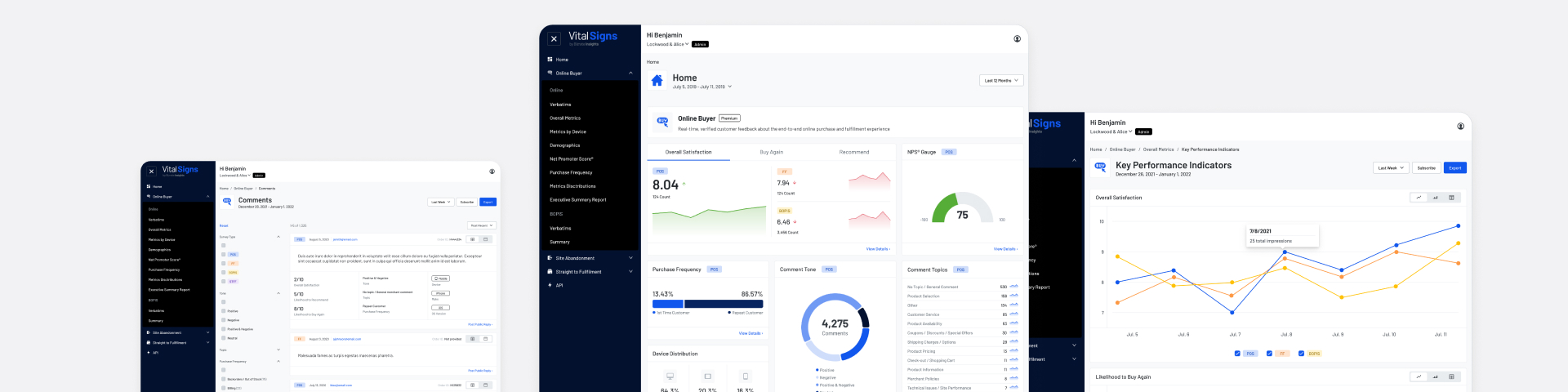This screenshot has height=392, width=1568.
Task: Open user profile icon in Comments window
Action: pos(492,171)
